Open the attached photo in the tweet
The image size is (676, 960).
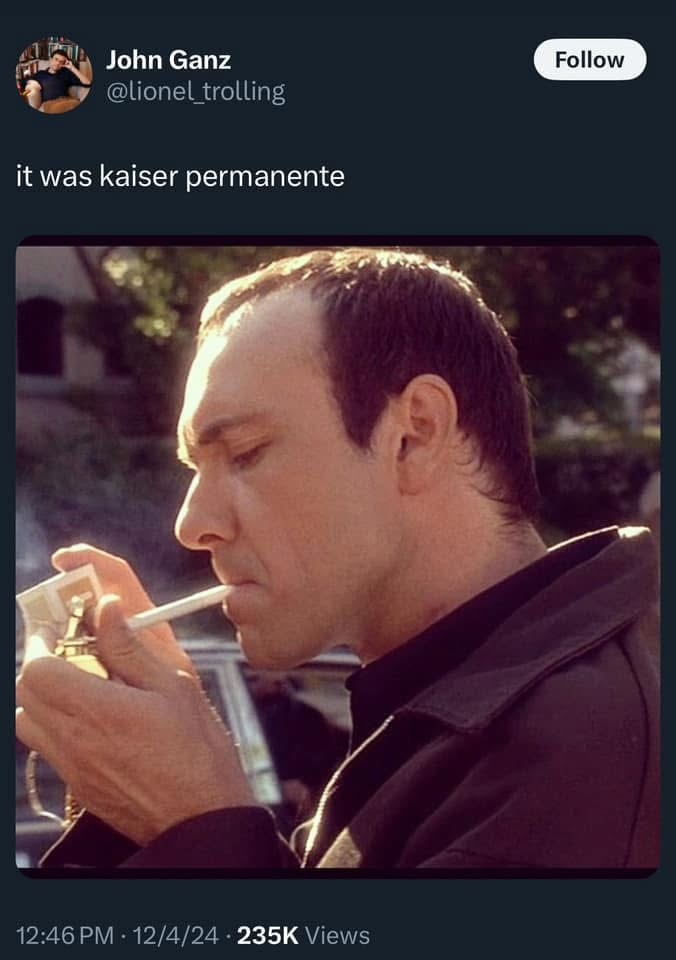click(338, 557)
